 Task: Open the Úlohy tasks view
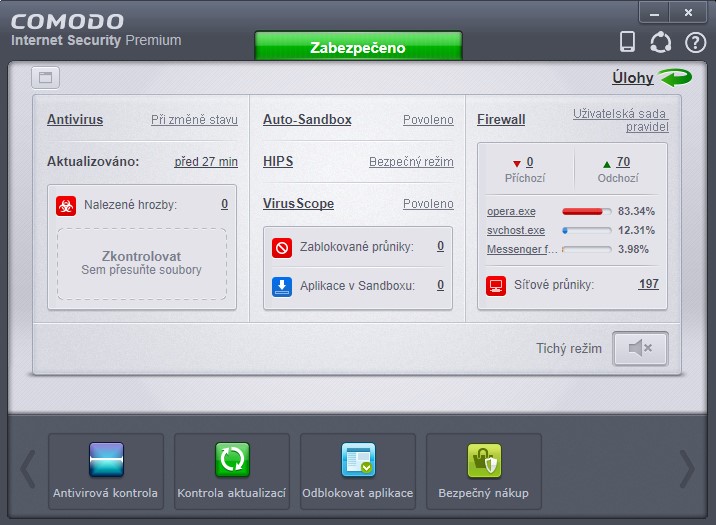(x=632, y=78)
